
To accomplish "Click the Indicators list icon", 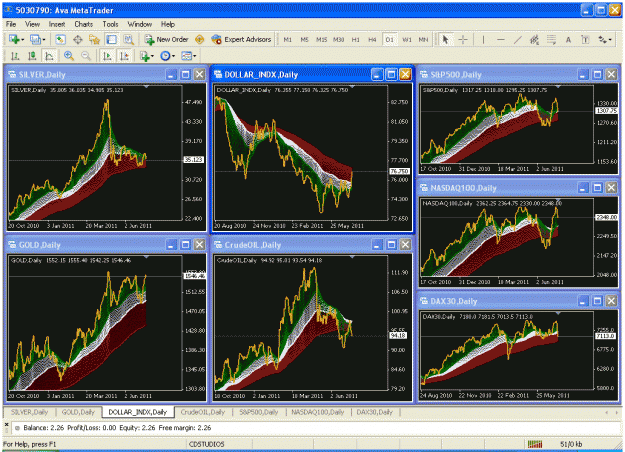I will click(x=145, y=56).
